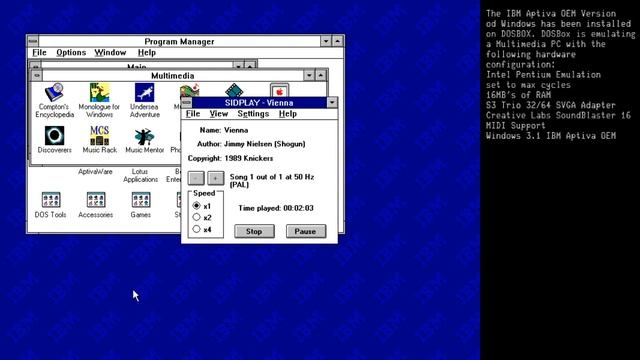Open Program Manager Window menu

pyautogui.click(x=110, y=53)
